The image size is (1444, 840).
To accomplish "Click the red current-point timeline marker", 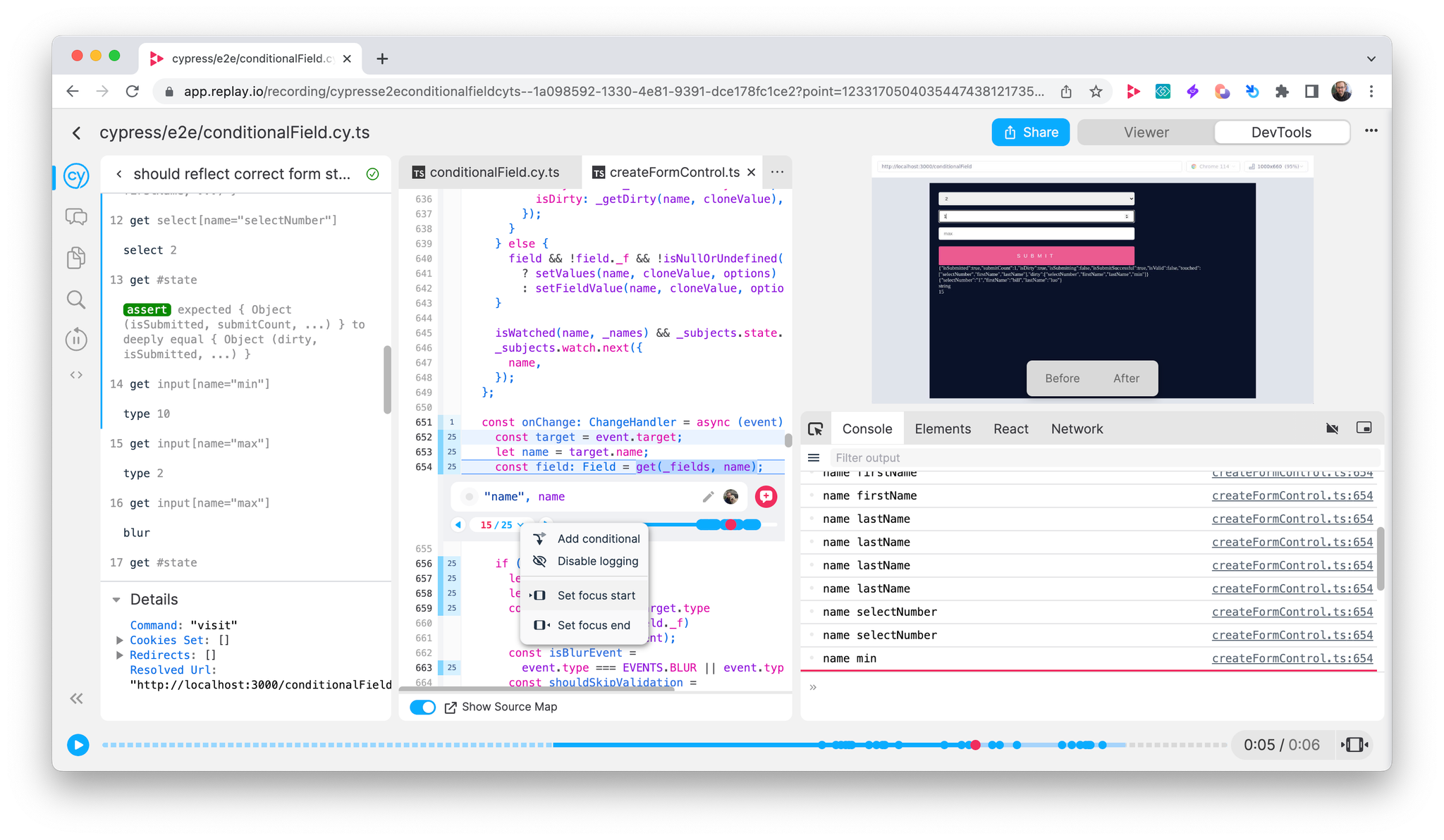I will click(x=975, y=745).
